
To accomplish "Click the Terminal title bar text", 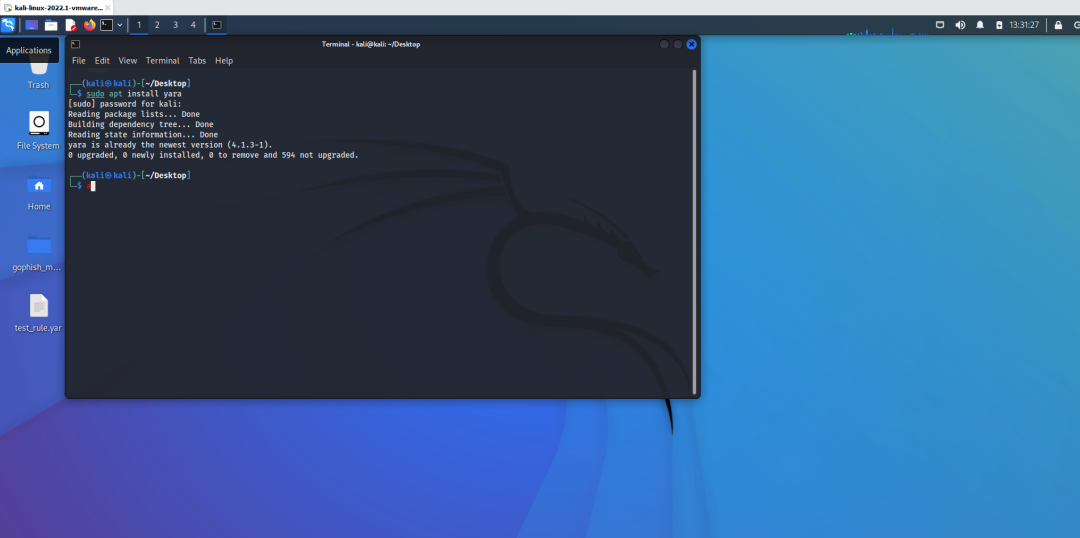I will click(x=371, y=44).
